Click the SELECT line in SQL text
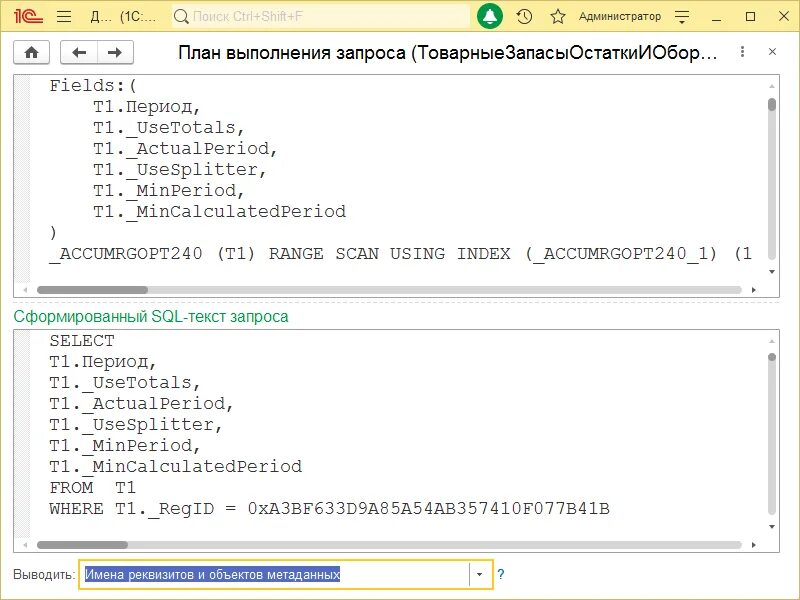800x600 pixels. click(x=82, y=340)
